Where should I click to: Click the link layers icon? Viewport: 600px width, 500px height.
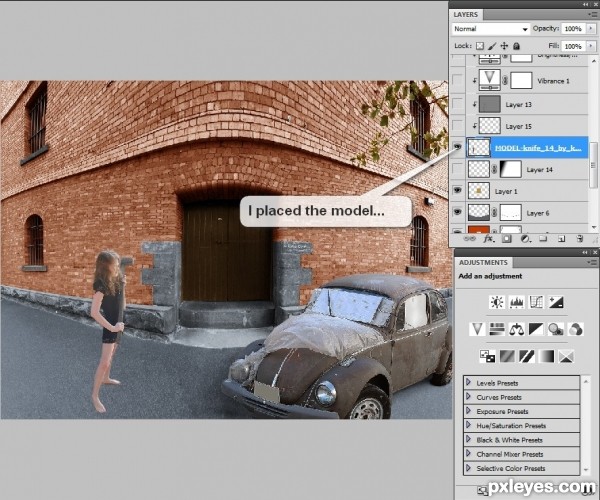[x=470, y=239]
